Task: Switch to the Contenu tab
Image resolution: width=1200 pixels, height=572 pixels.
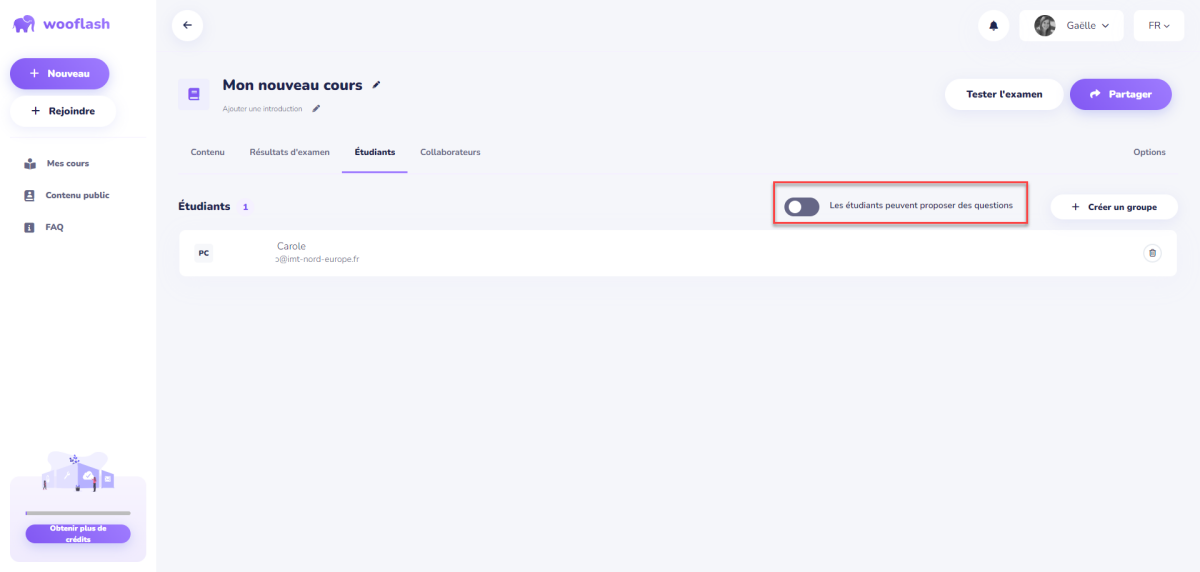Action: [207, 152]
